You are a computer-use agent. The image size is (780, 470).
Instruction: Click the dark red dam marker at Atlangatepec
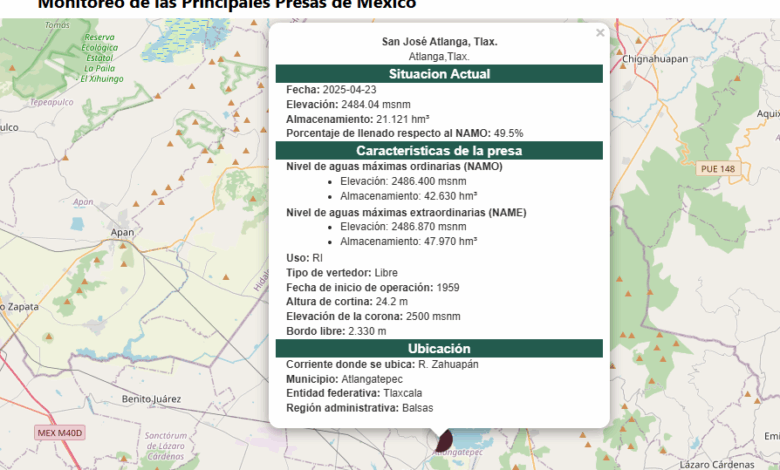pos(441,439)
